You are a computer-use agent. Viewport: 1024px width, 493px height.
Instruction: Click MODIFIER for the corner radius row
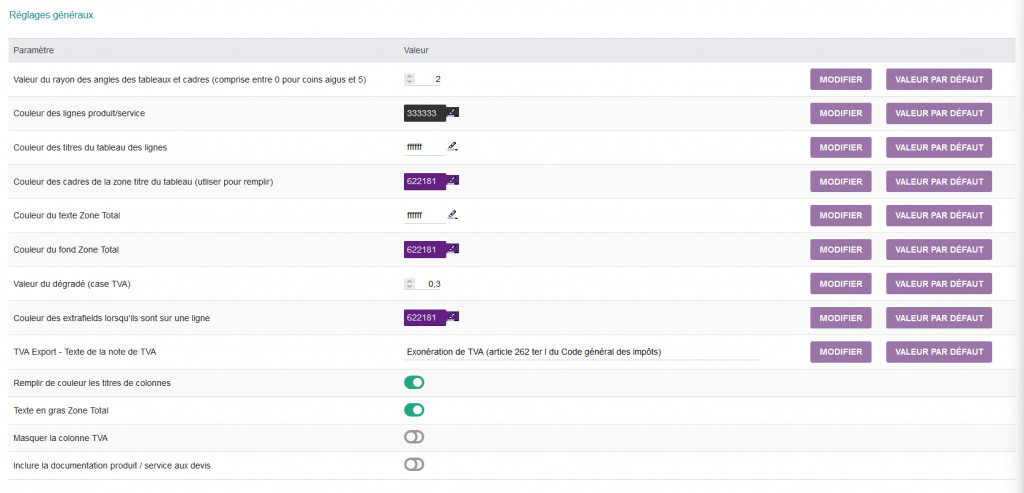840,80
